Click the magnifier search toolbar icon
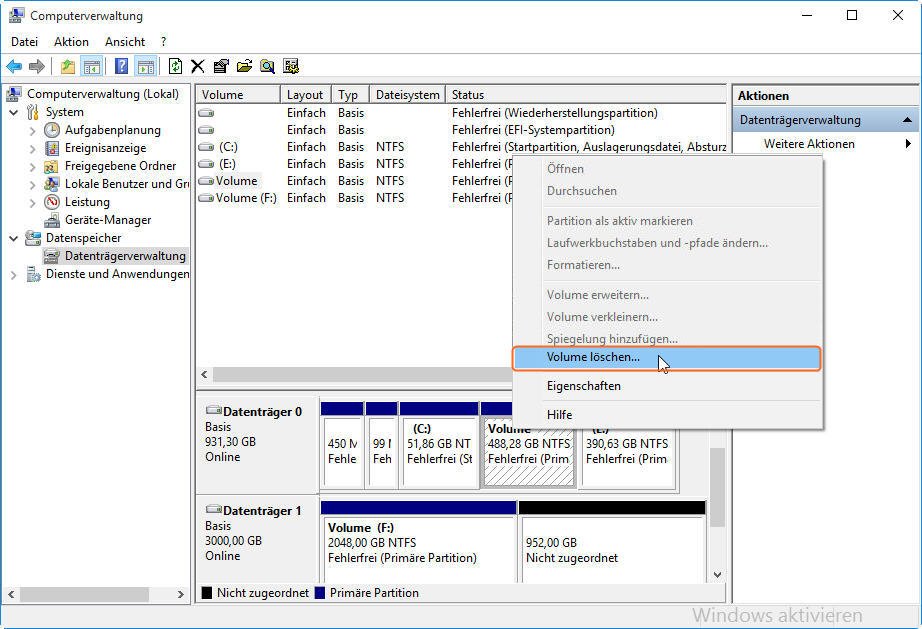 (x=267, y=66)
